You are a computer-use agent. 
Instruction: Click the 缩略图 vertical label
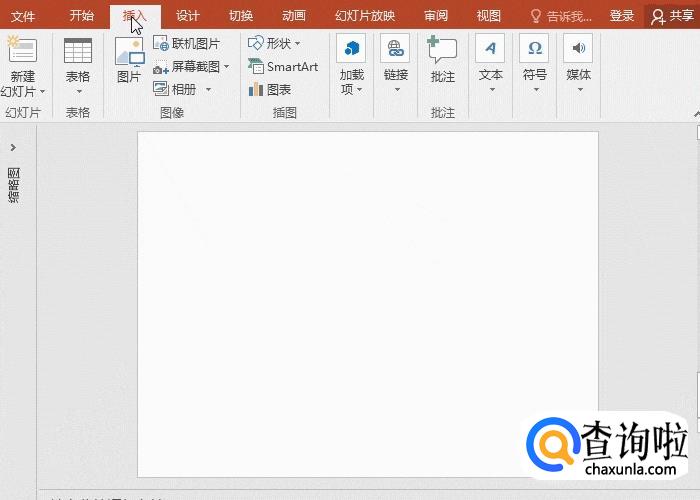[14, 185]
